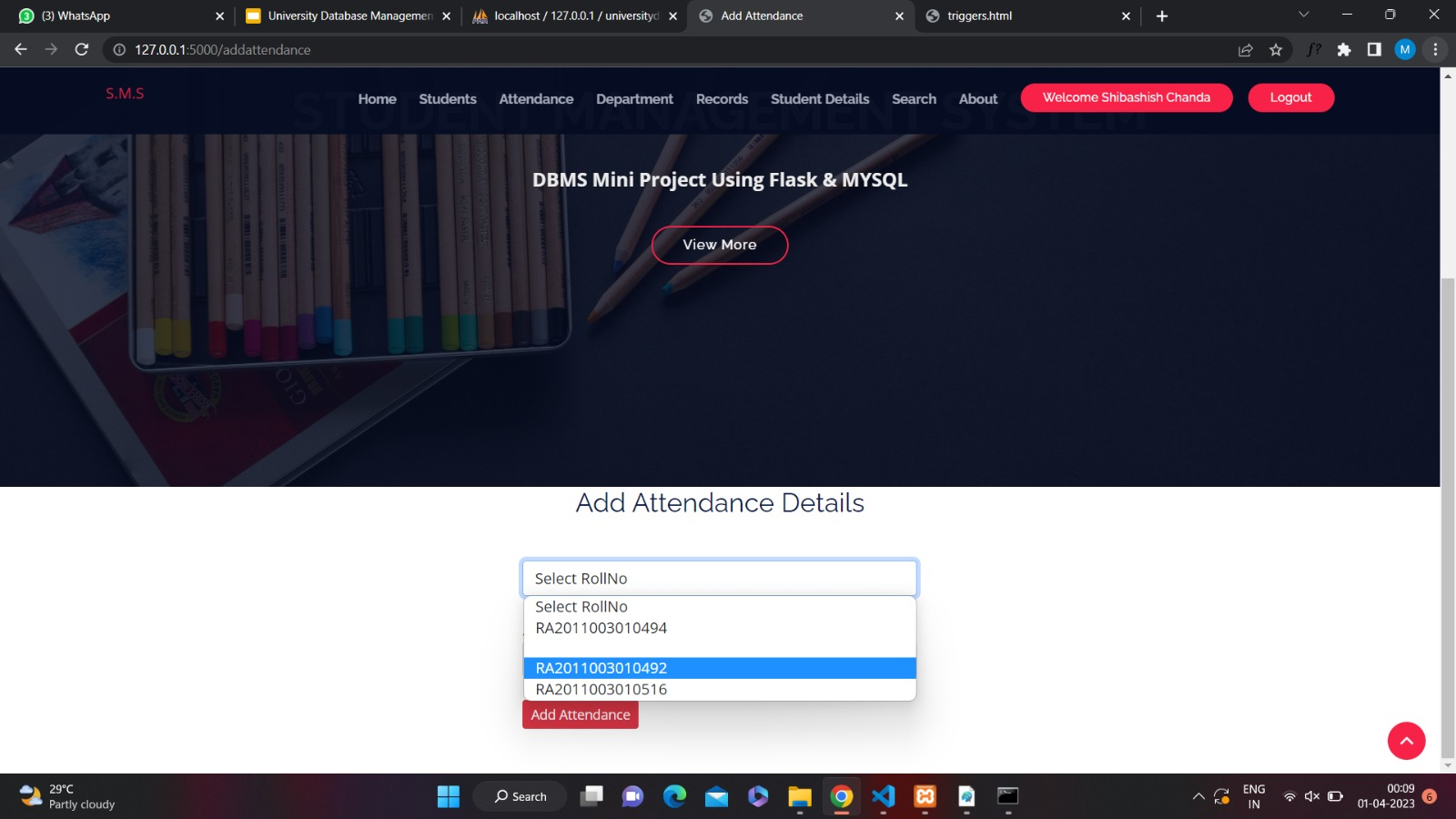1456x819 pixels.
Task: Collapse the Select RollNo dropdown field
Action: pos(720,578)
